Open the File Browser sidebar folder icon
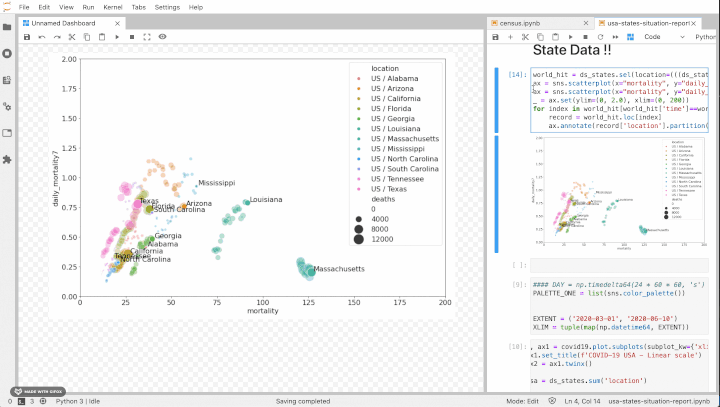Image resolution: width=720 pixels, height=407 pixels. pyautogui.click(x=7, y=27)
